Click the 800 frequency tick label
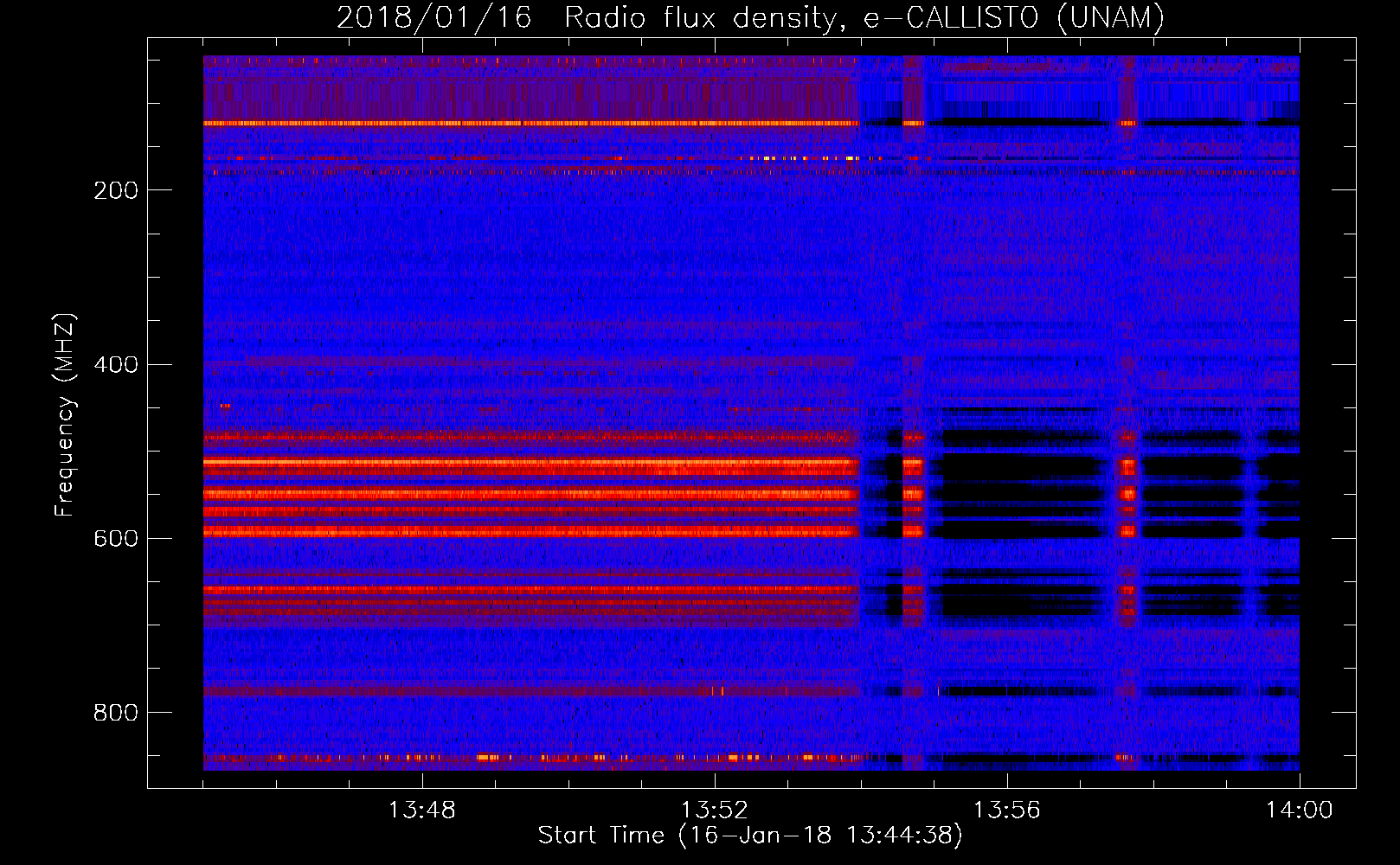 [x=116, y=713]
